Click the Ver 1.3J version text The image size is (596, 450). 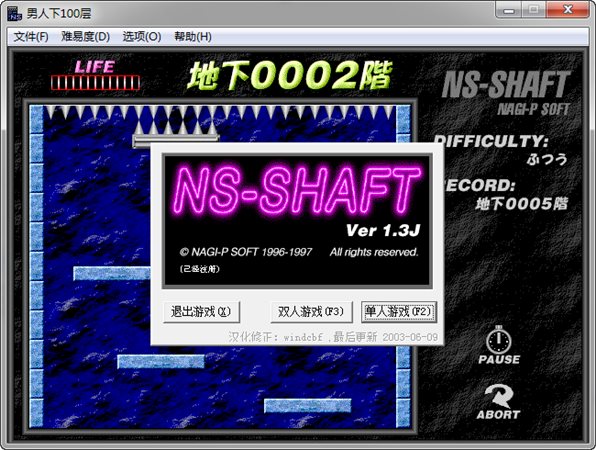pos(383,230)
